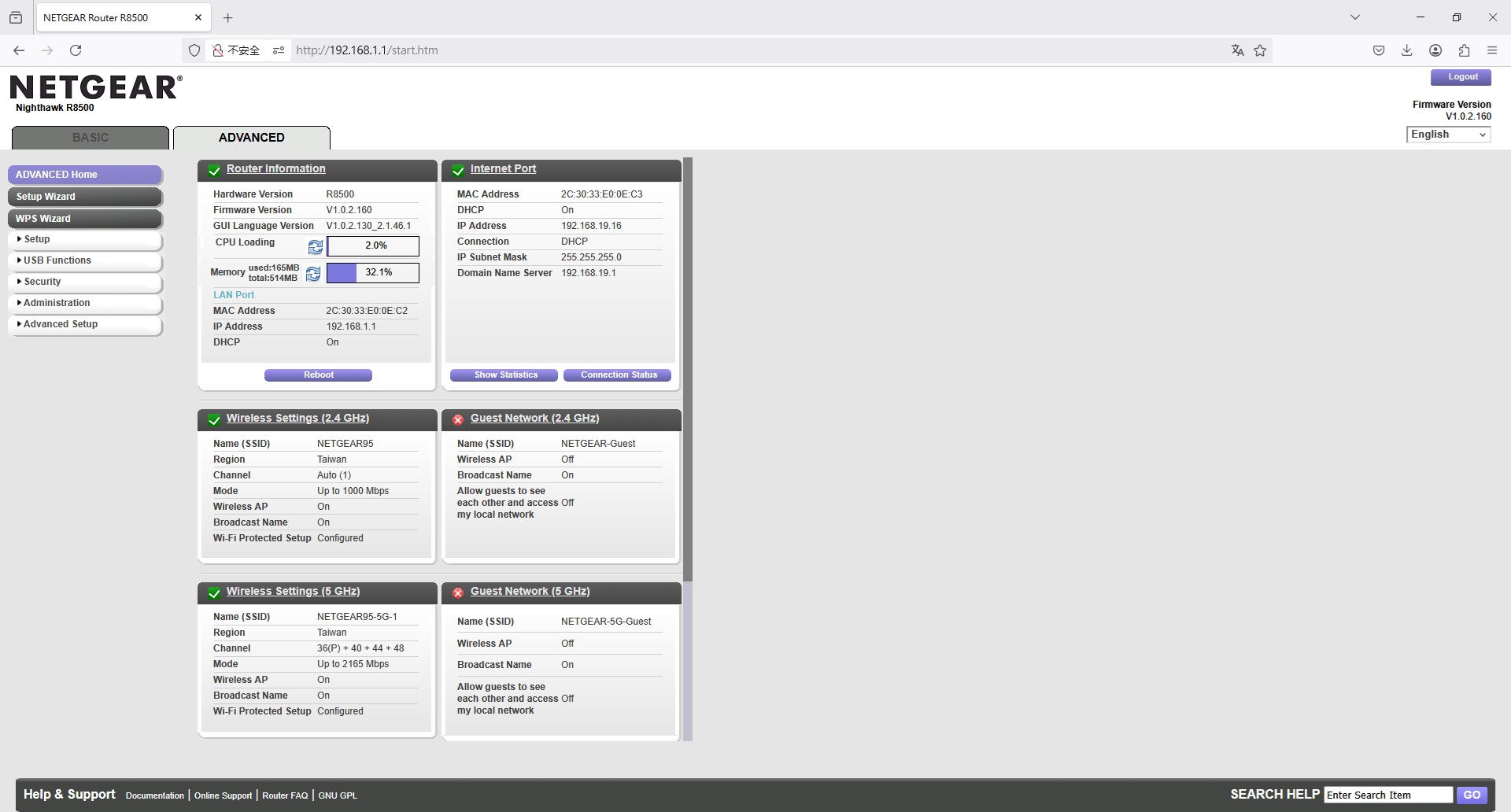Viewport: 1511px width, 812px height.
Task: Expand the Security sidebar section
Action: [85, 282]
